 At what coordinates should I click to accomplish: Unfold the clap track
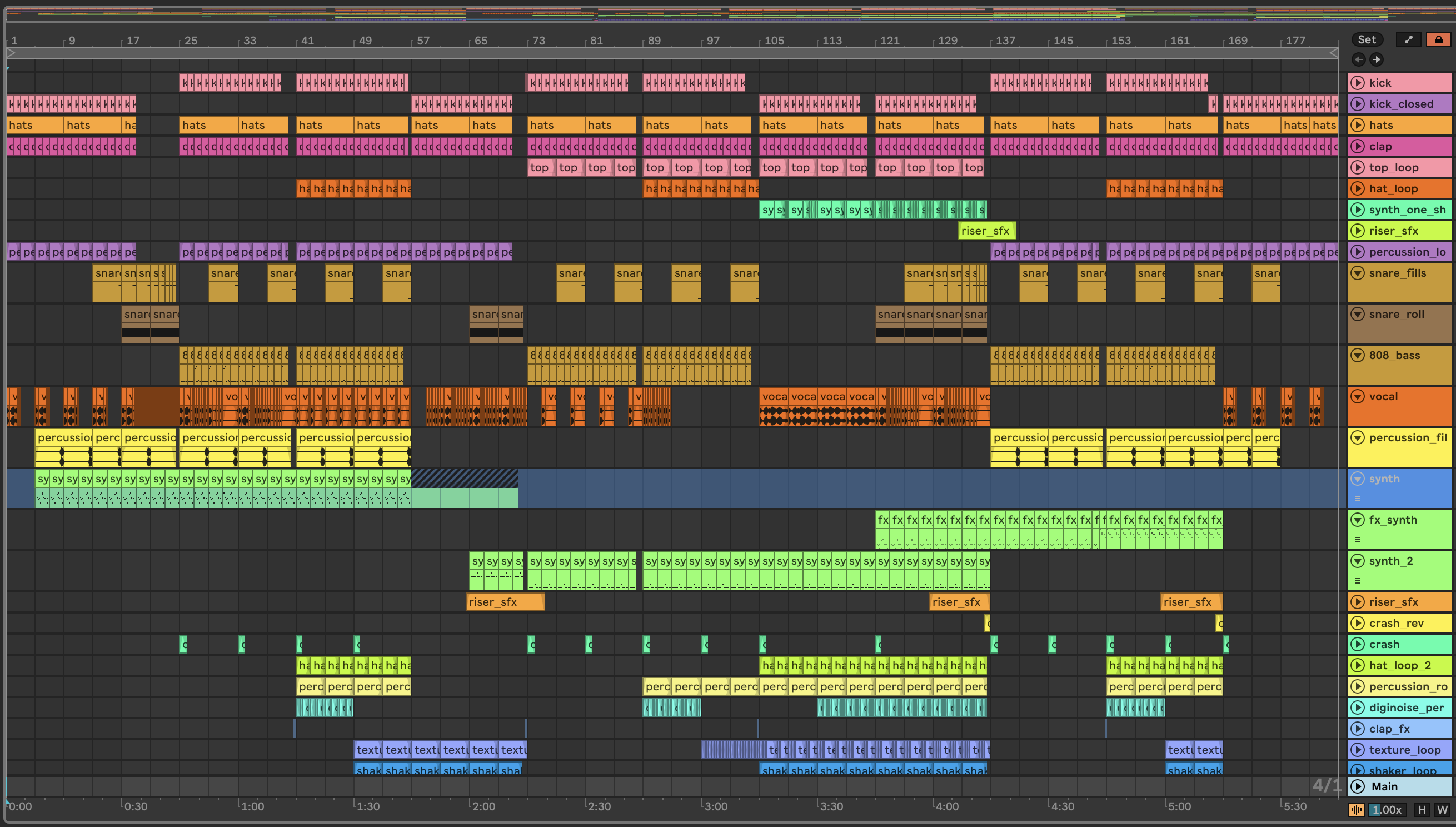(x=1357, y=146)
